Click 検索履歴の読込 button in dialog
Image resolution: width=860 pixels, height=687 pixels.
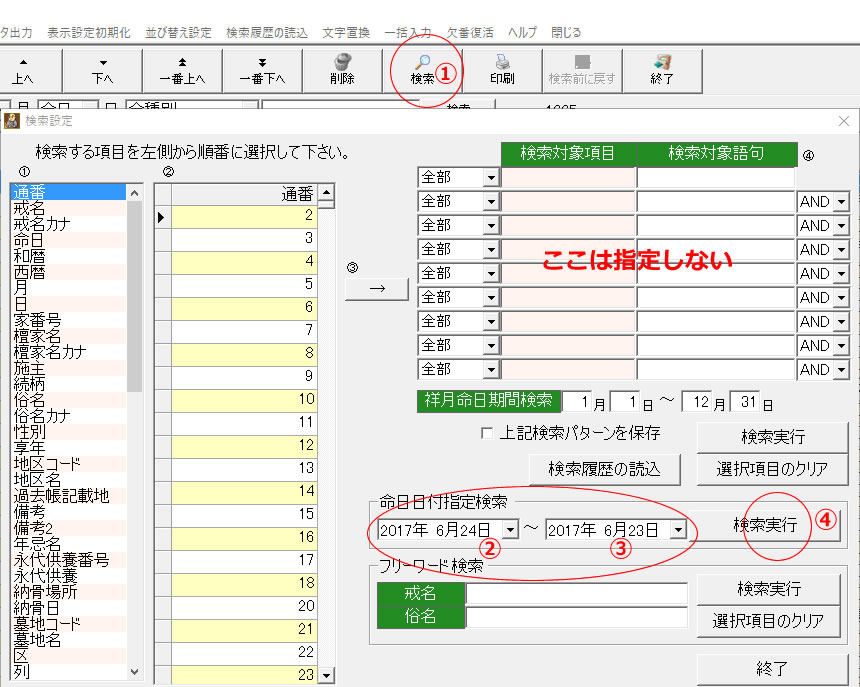pos(604,469)
